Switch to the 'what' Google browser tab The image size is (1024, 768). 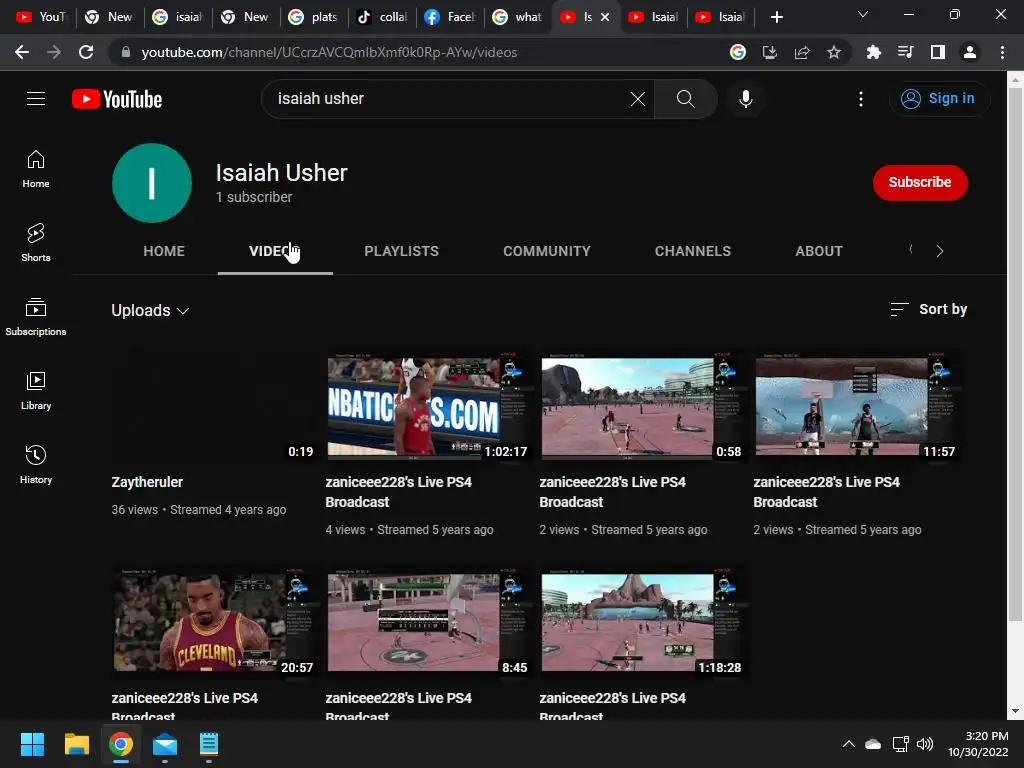517,17
